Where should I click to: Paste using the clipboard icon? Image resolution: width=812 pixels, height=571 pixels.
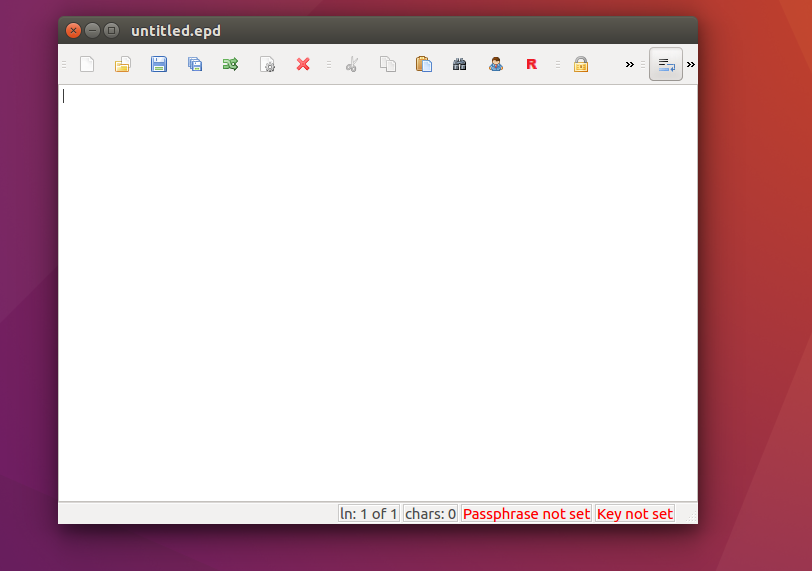(424, 64)
